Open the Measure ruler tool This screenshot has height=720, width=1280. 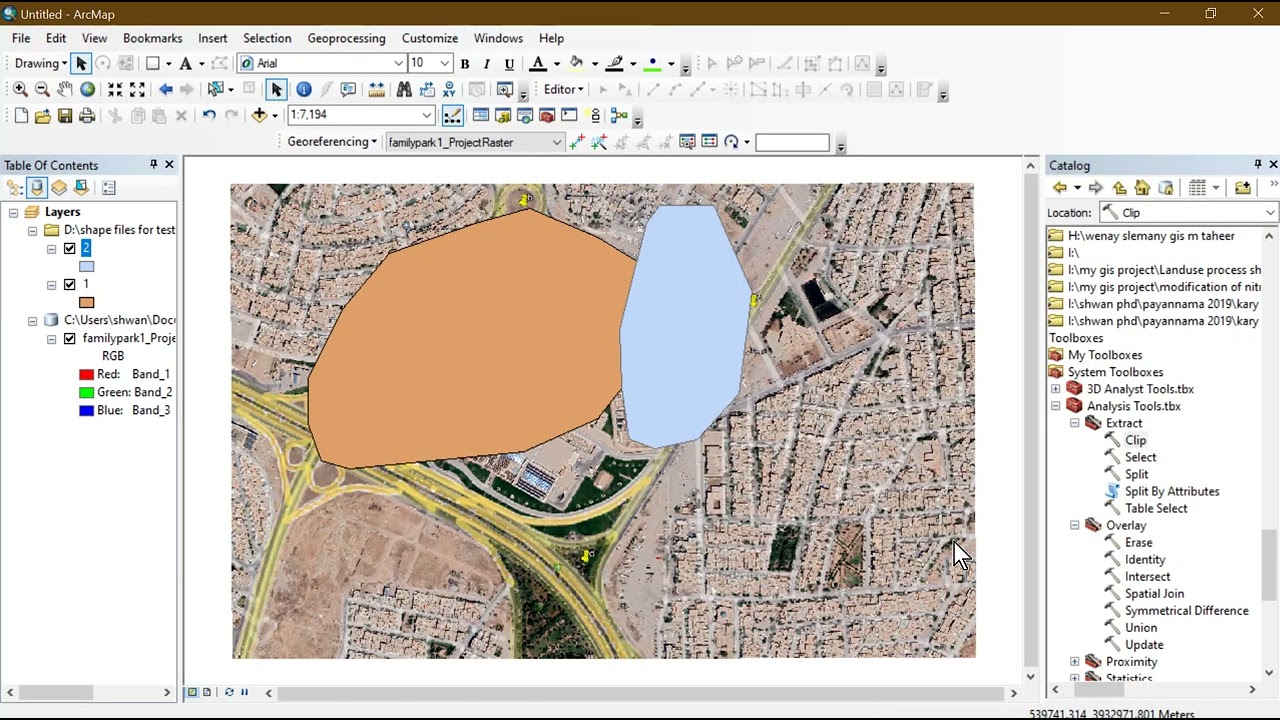tap(376, 90)
